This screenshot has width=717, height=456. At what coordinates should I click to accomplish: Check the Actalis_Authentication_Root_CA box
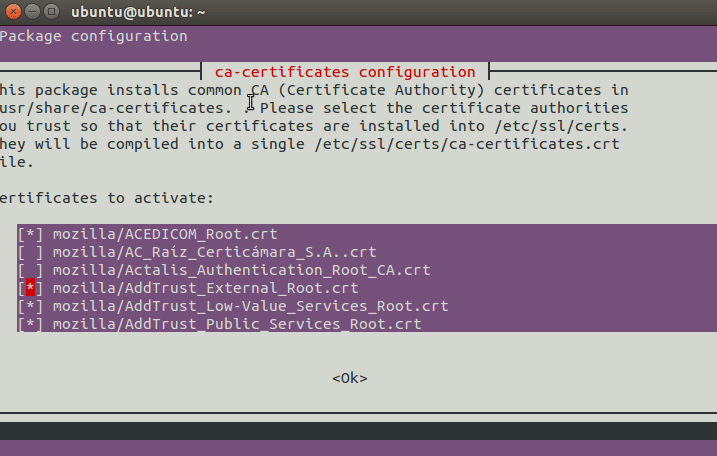point(30,270)
